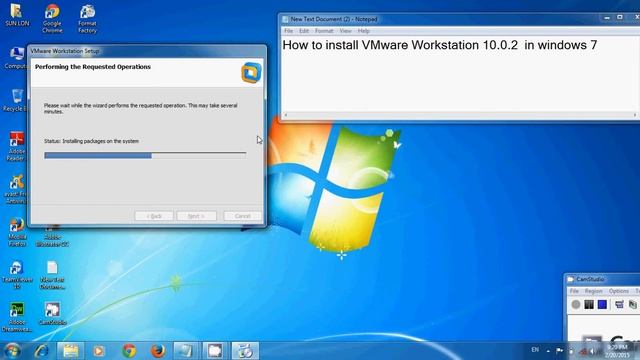Viewport: 640px width, 360px height.
Task: Toggle screen annotations icon in CamStudio toolbar
Action: click(x=619, y=304)
